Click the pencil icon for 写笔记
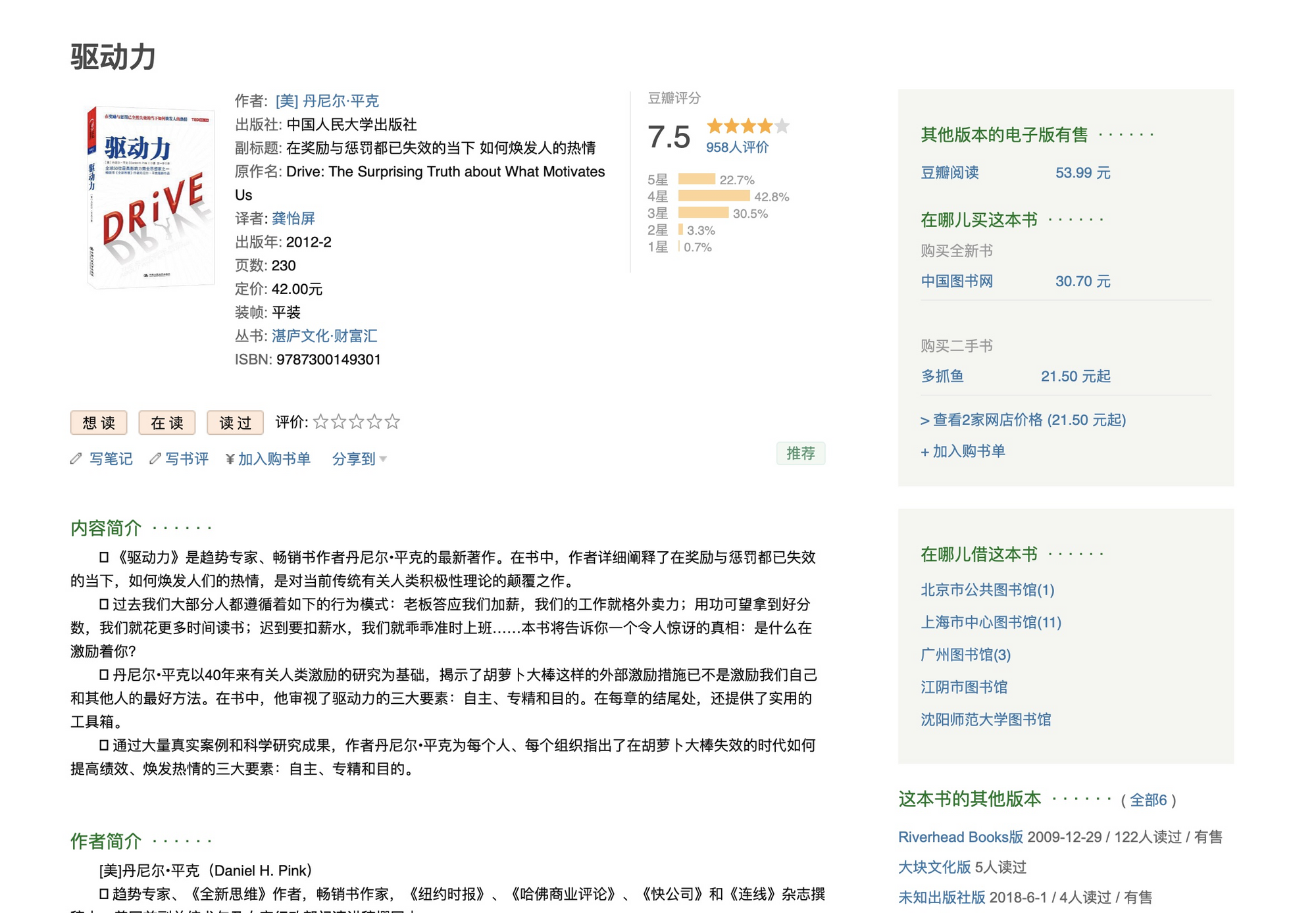The height and width of the screenshot is (913, 1316). tap(76, 458)
